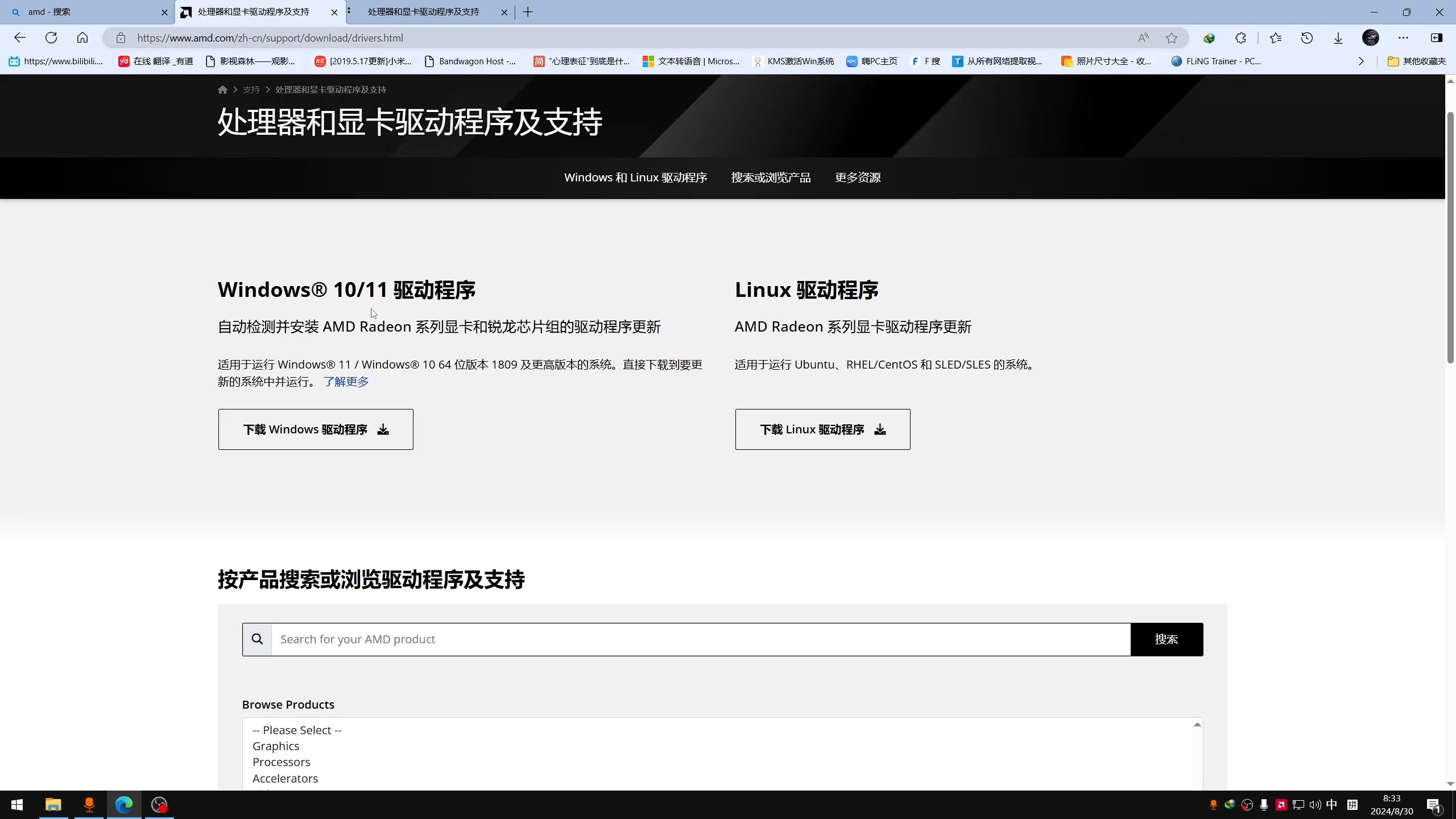Click the '支持' breadcrumb link
This screenshot has height=819, width=1456.
[251, 90]
